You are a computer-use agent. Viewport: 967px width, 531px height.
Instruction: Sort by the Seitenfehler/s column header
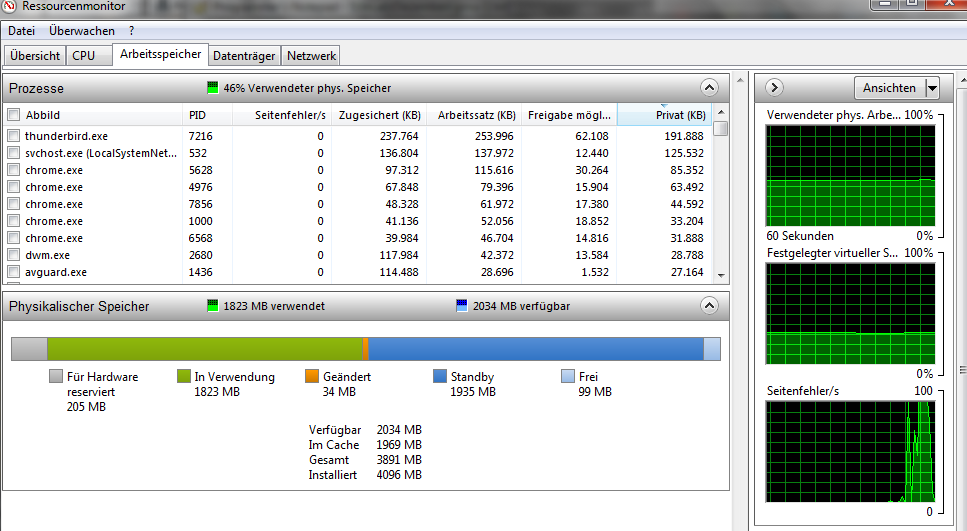[x=282, y=115]
